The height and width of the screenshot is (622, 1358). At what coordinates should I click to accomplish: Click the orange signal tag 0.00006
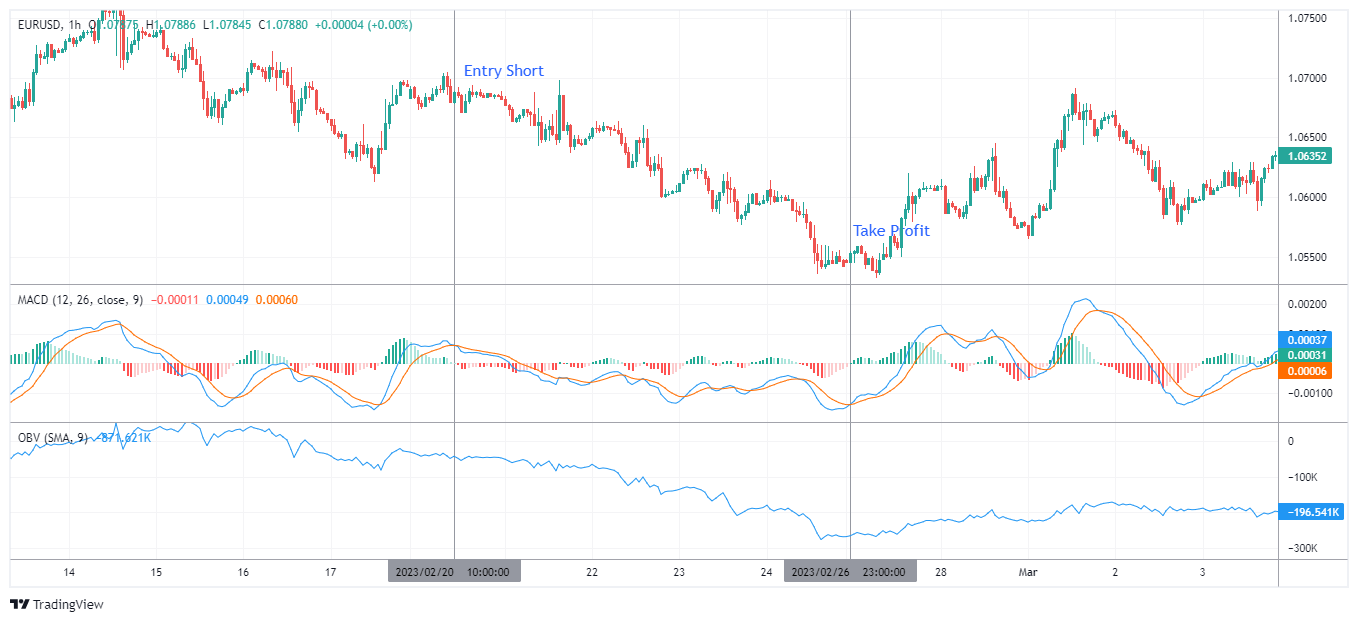coord(1307,371)
